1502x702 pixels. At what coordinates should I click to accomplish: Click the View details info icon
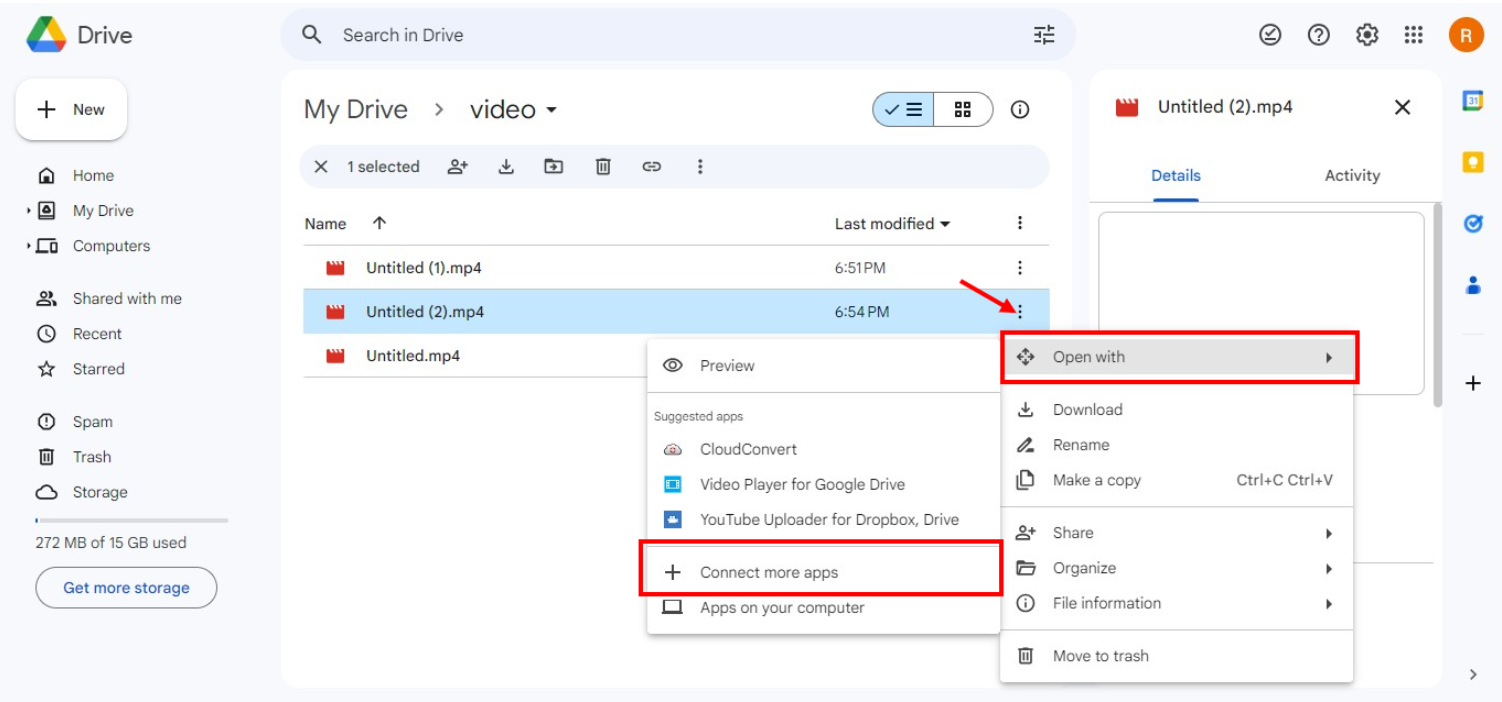click(1020, 110)
